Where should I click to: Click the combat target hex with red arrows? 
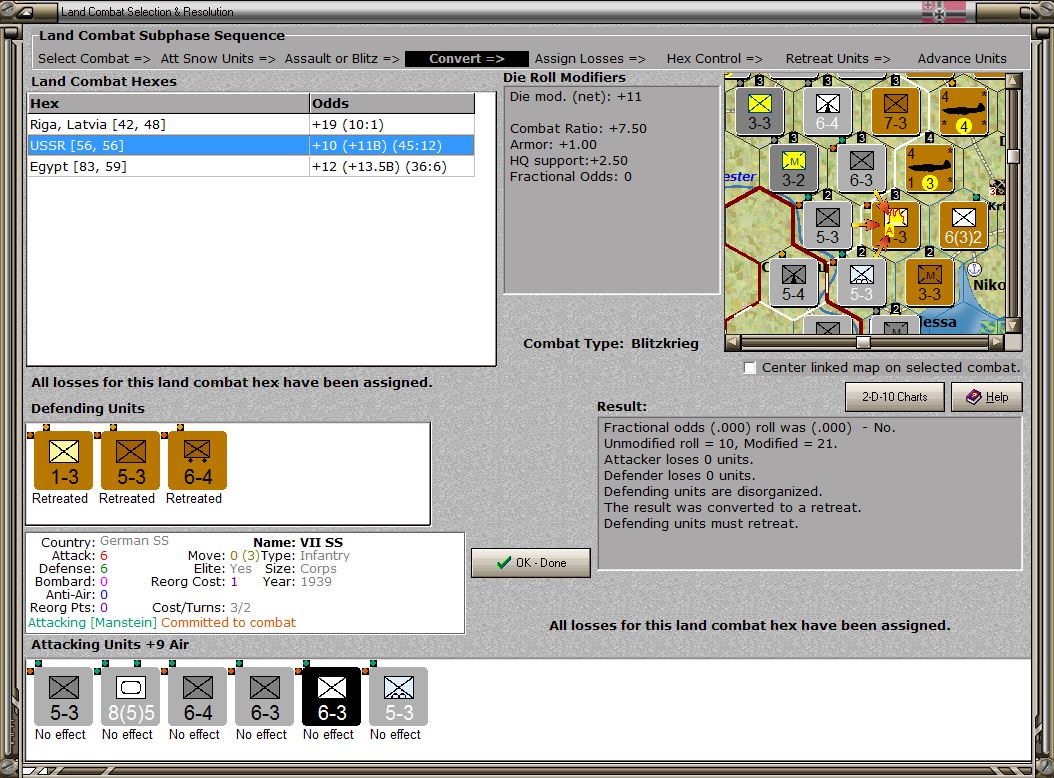tap(895, 225)
